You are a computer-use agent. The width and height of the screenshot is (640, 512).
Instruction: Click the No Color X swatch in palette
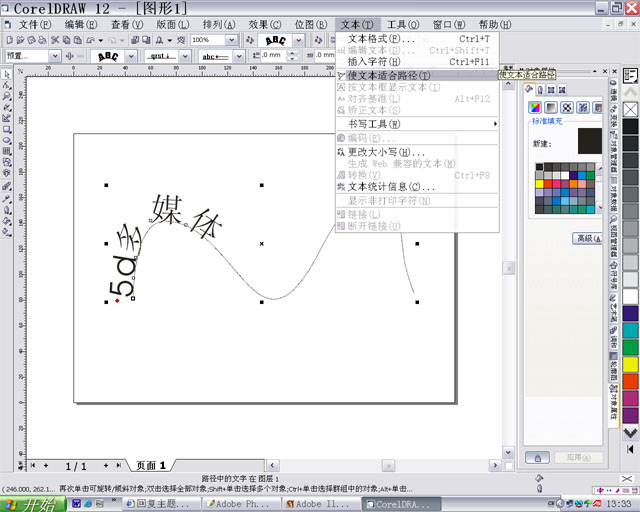(631, 109)
